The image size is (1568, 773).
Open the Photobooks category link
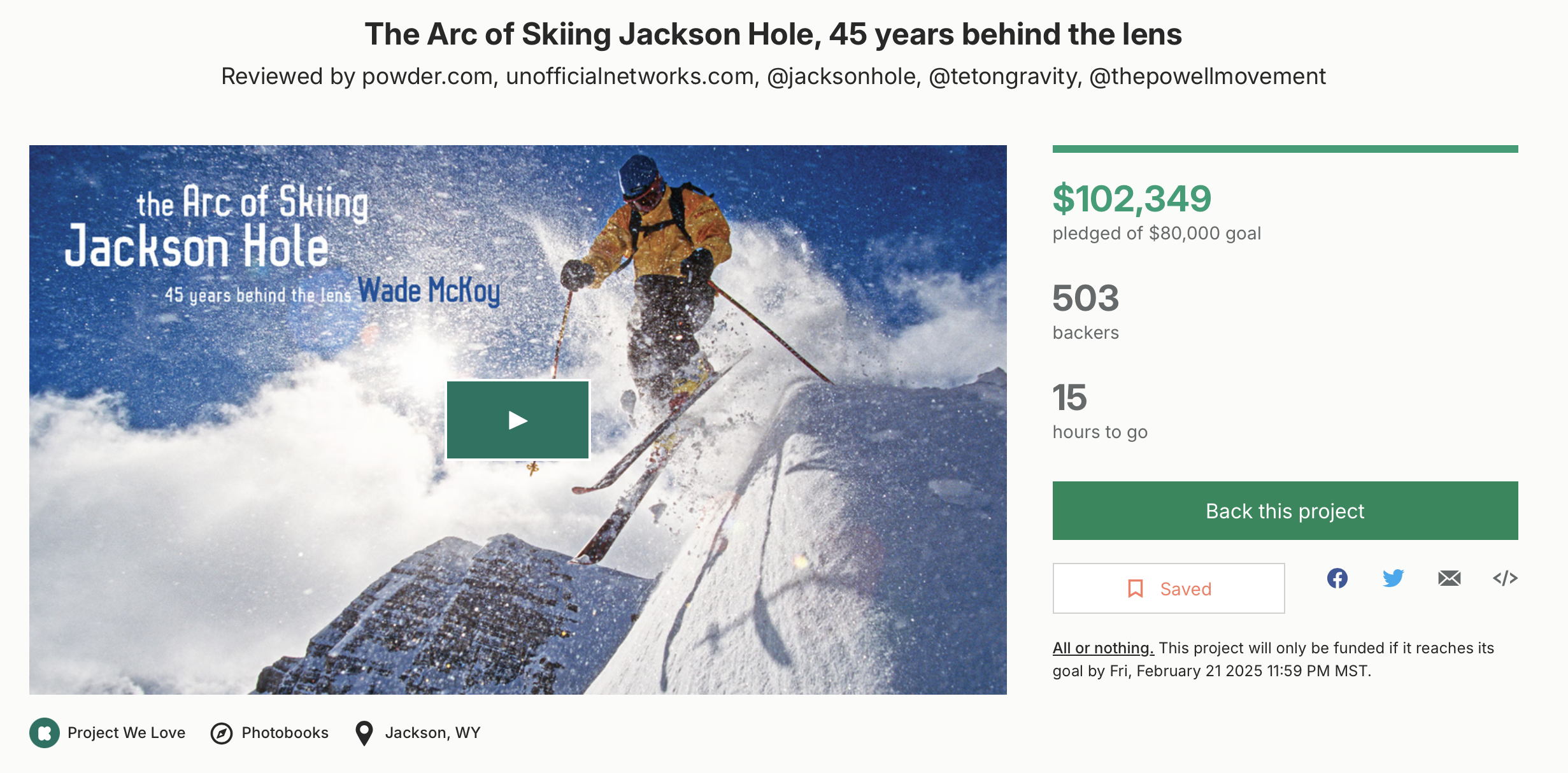(285, 733)
